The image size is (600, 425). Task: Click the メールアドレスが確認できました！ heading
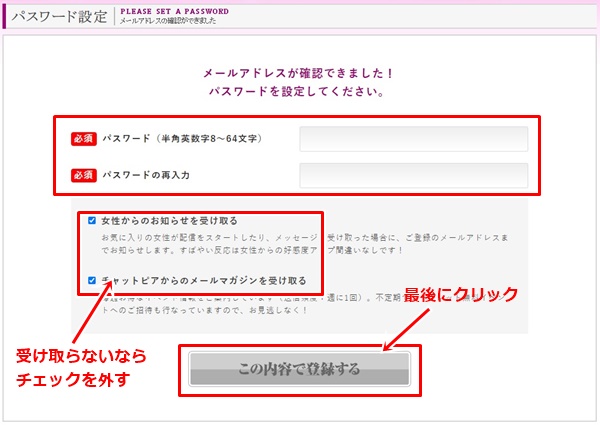click(x=299, y=74)
